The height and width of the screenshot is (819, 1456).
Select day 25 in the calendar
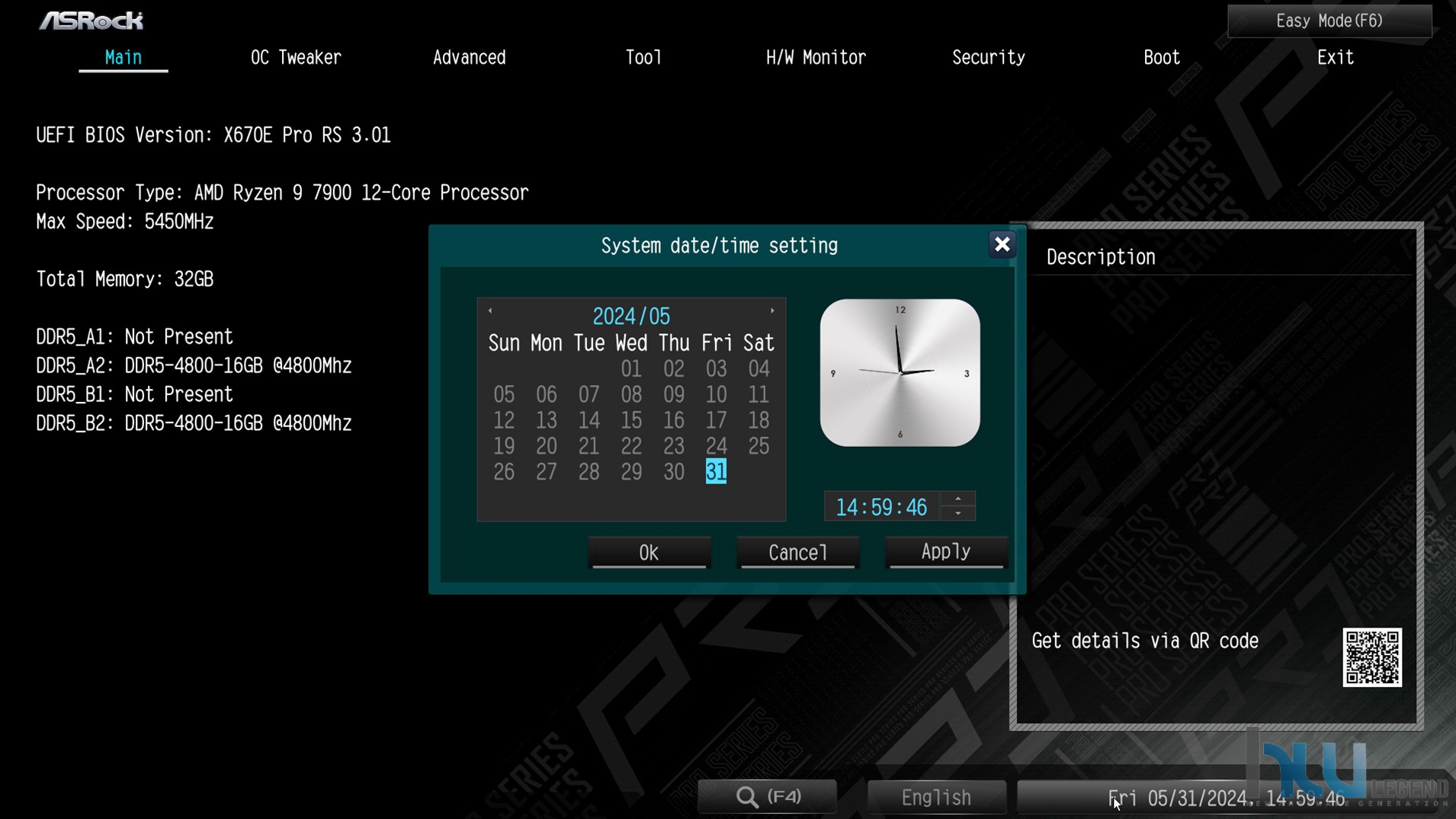(758, 446)
